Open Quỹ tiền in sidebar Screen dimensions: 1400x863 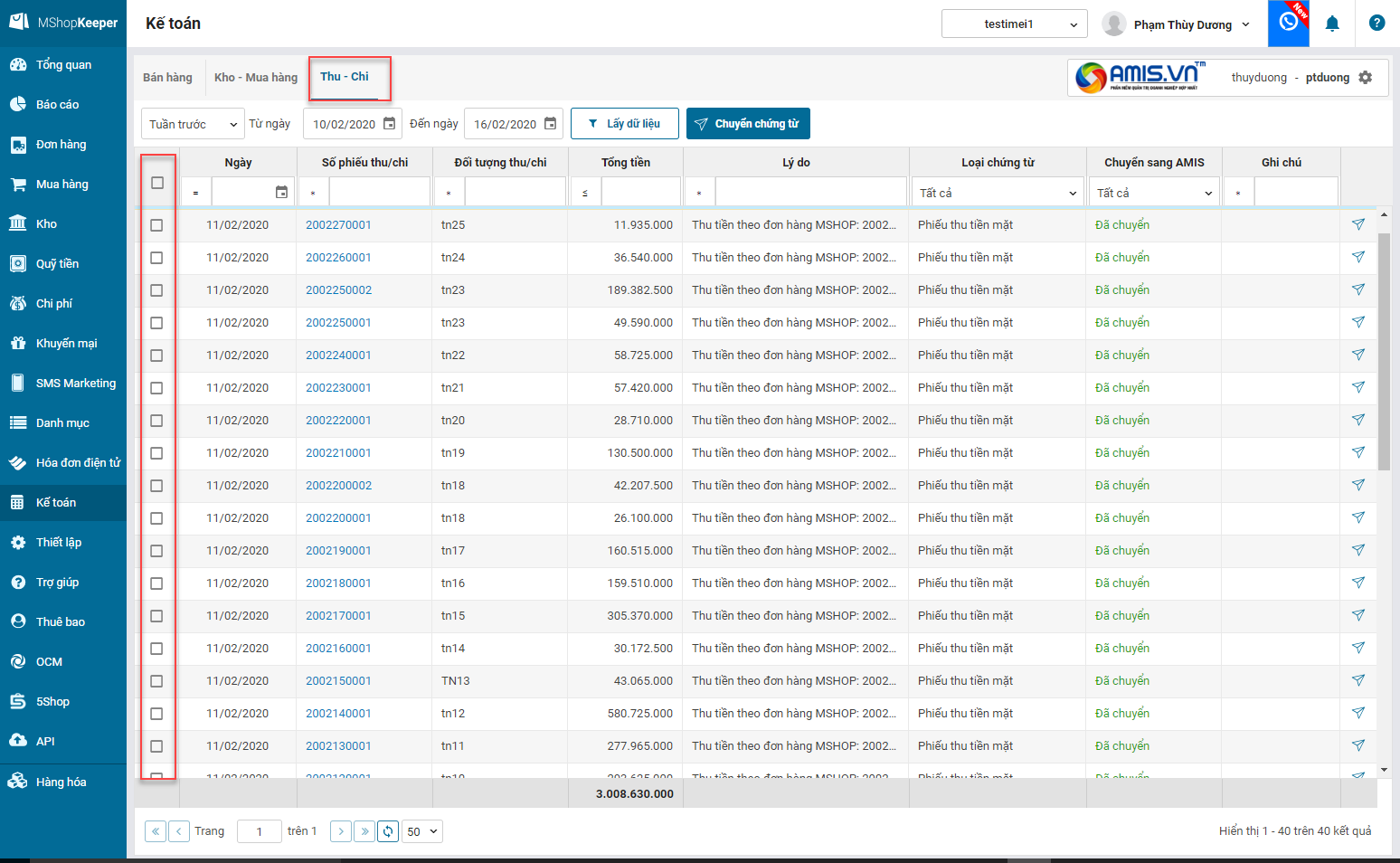pyautogui.click(x=57, y=264)
